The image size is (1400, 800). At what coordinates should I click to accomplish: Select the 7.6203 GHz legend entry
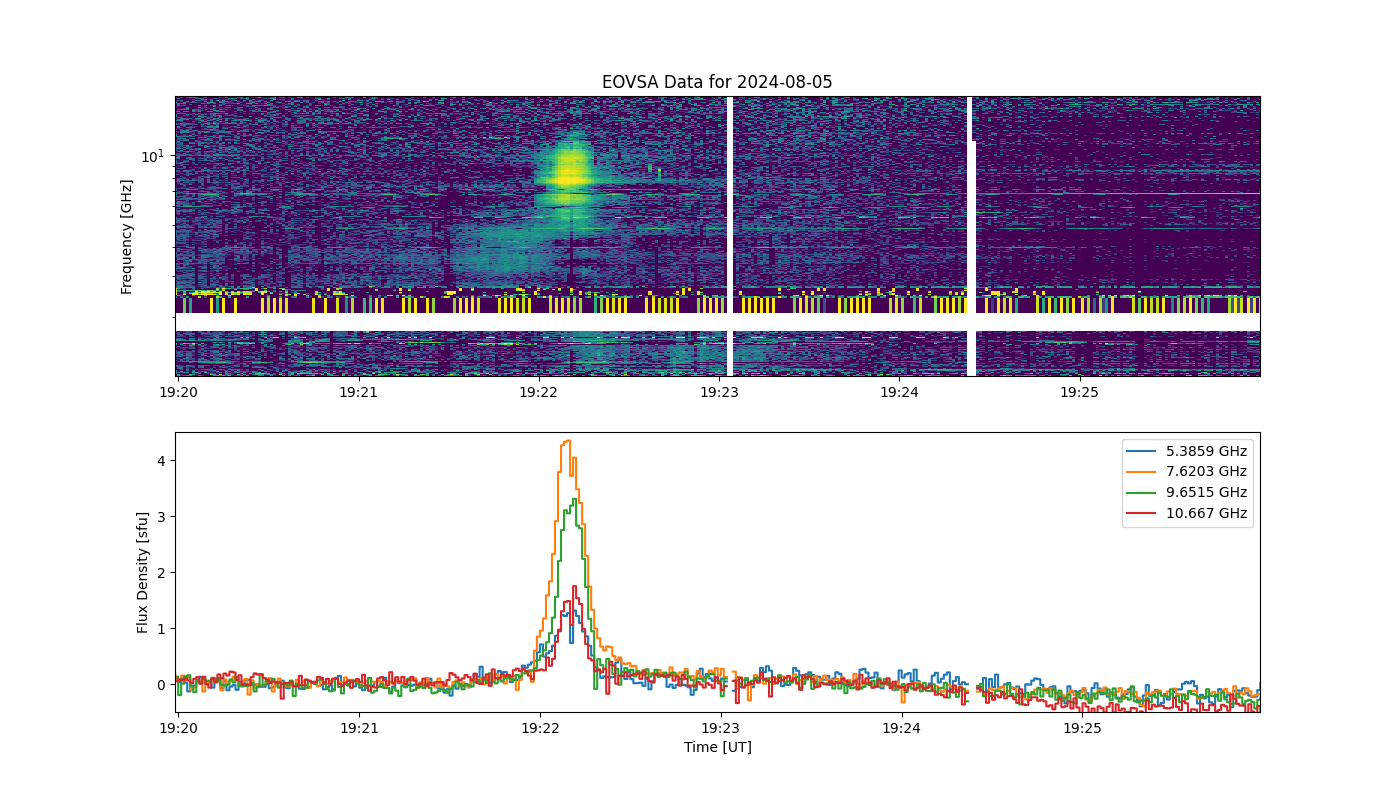point(1189,471)
